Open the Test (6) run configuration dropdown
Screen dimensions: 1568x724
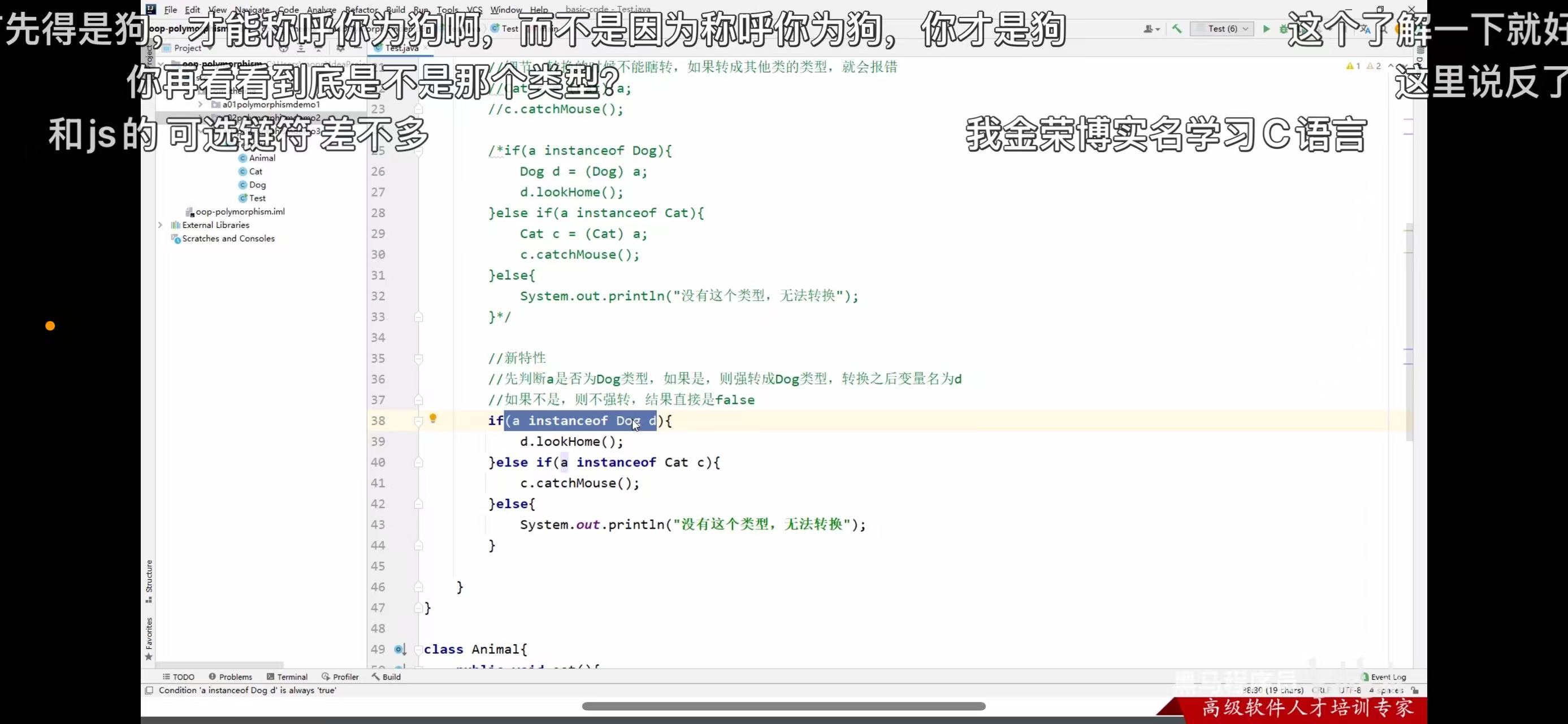coord(1222,29)
